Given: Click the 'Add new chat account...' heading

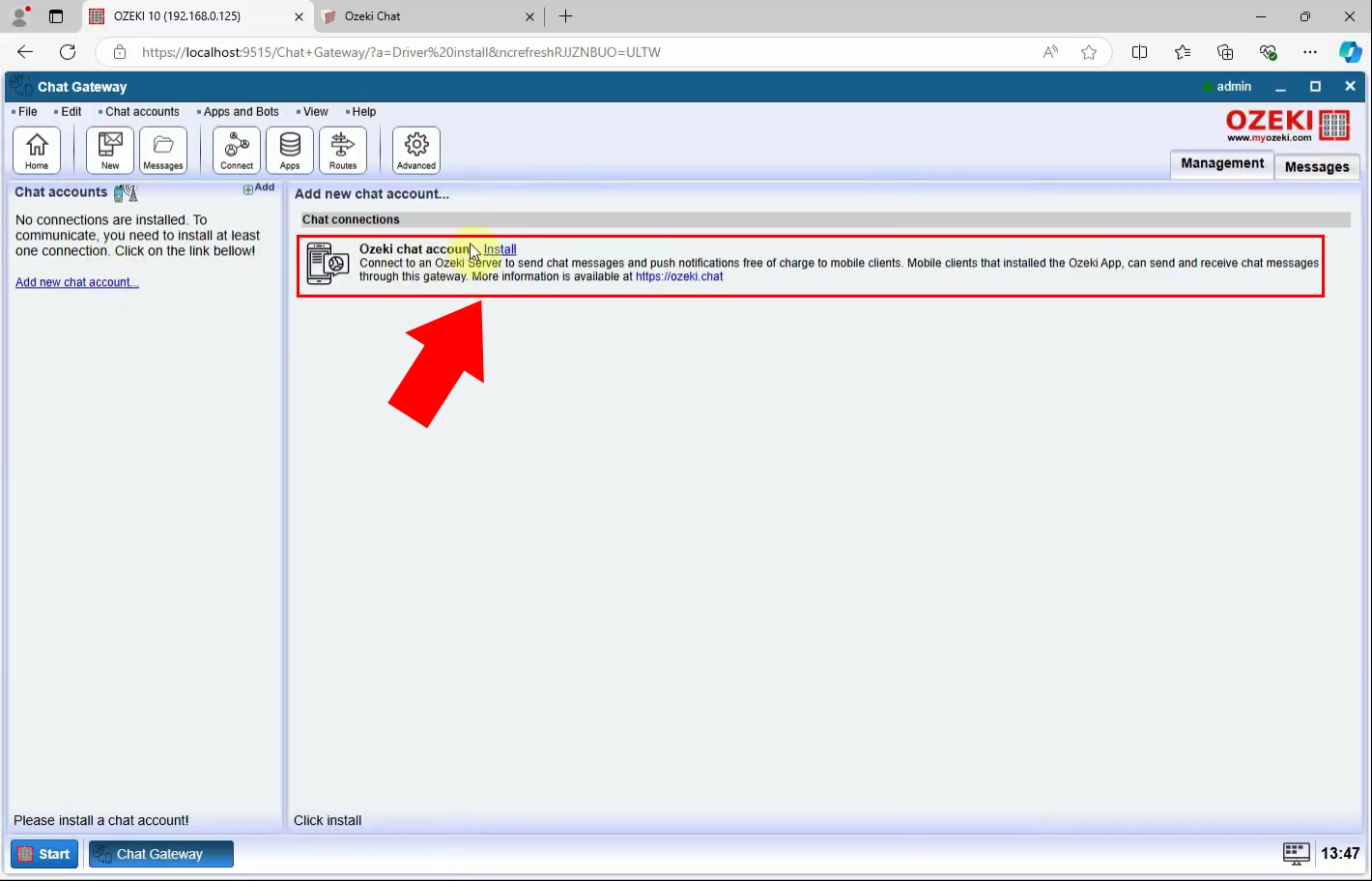Looking at the screenshot, I should point(372,193).
